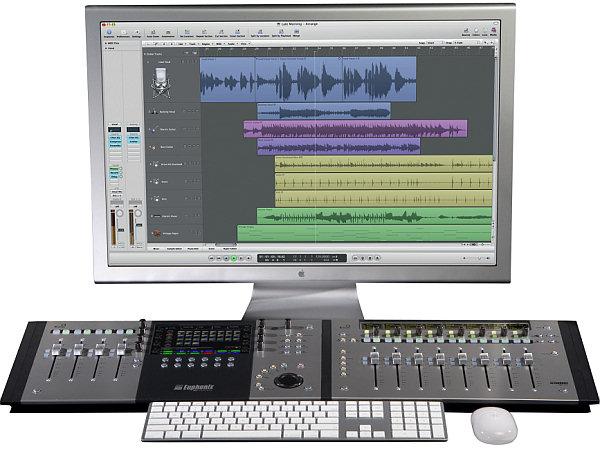
Task: Open the Snap mode dropdown
Action: click(x=433, y=43)
